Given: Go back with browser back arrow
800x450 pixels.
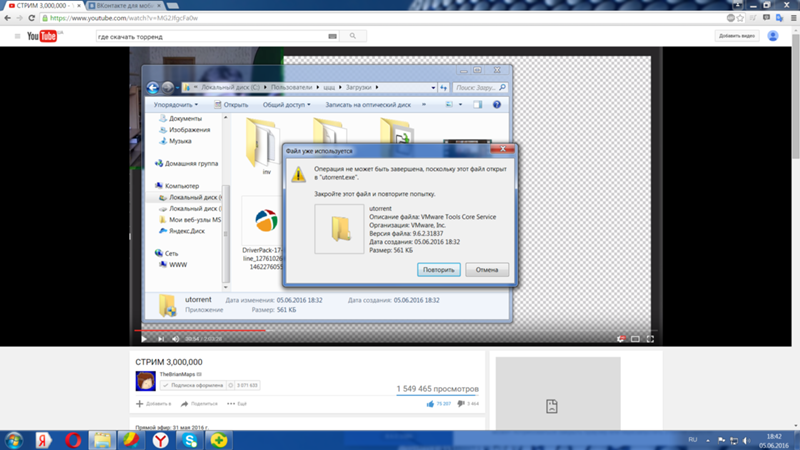Looking at the screenshot, I should 7,18.
